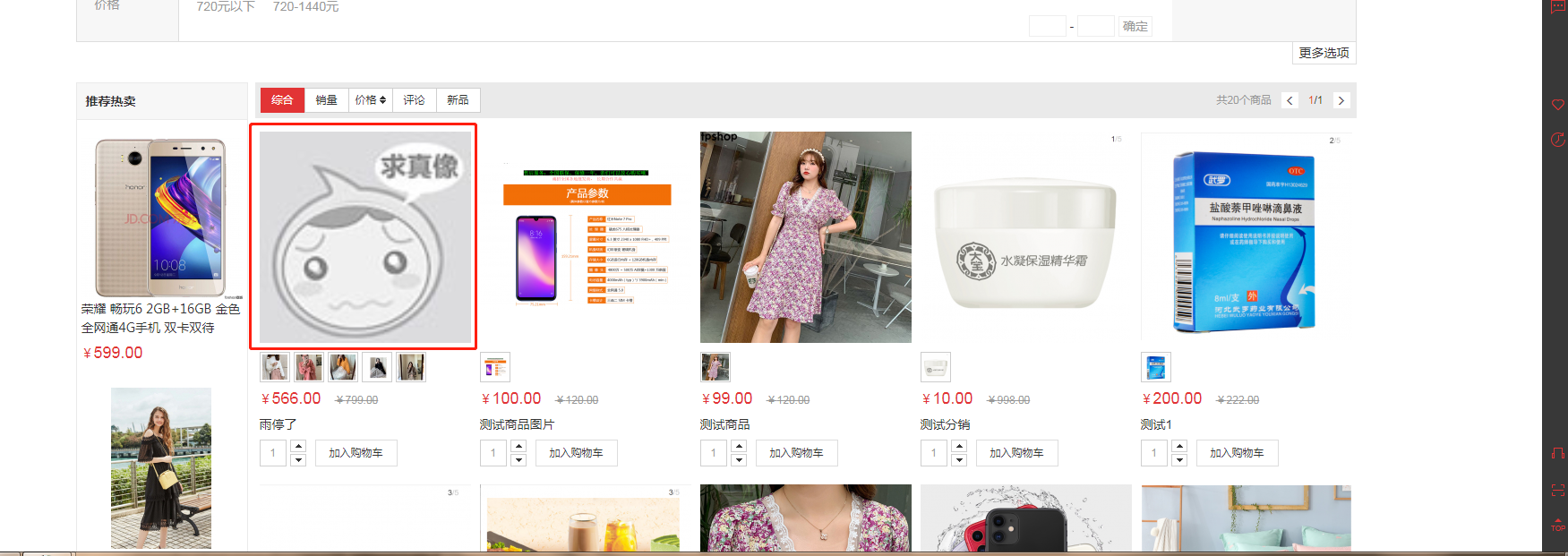Decrease quantity for 测试分销

coord(959,460)
